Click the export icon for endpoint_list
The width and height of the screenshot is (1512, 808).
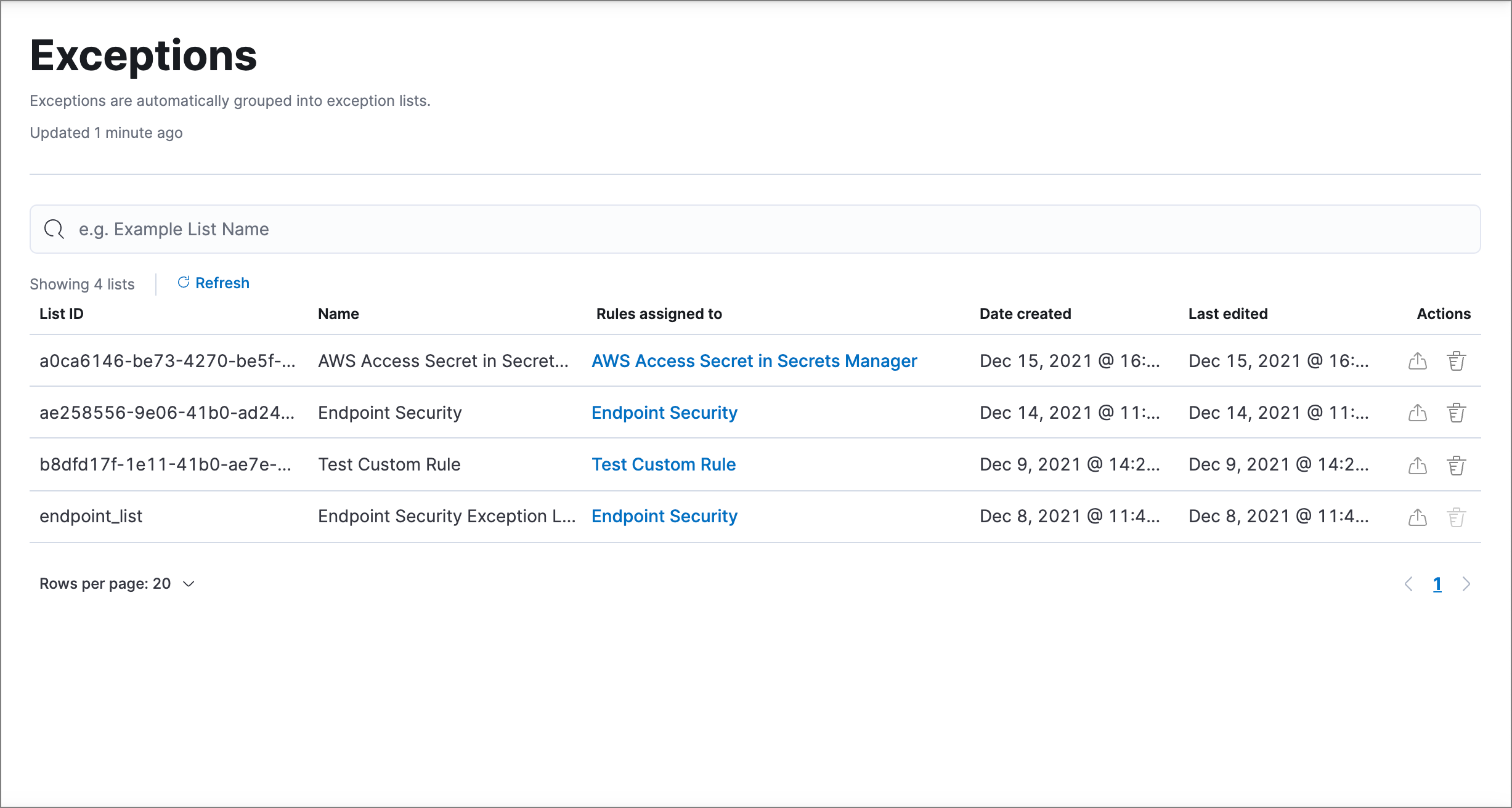coord(1418,516)
